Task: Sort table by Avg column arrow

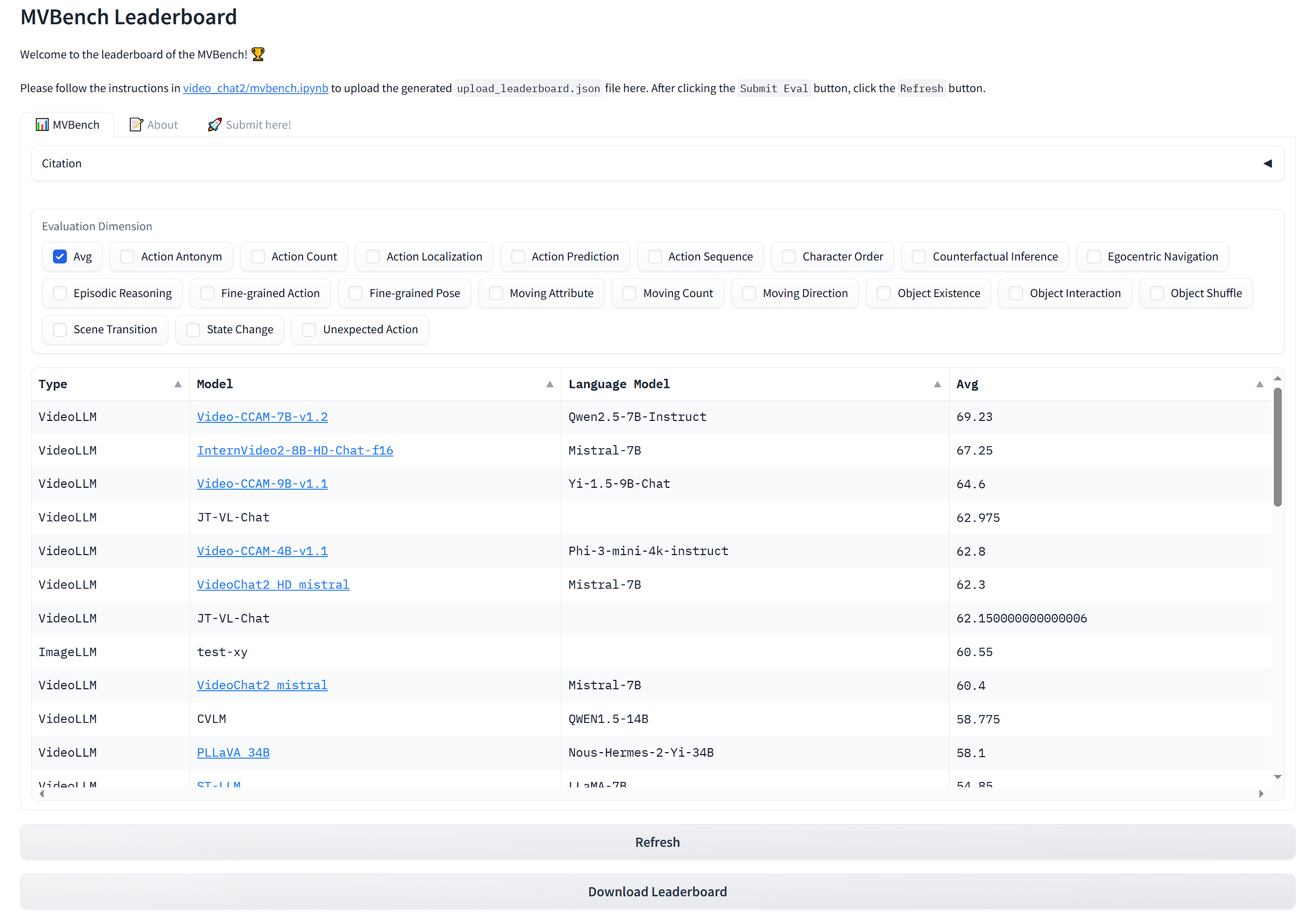Action: 1259,384
